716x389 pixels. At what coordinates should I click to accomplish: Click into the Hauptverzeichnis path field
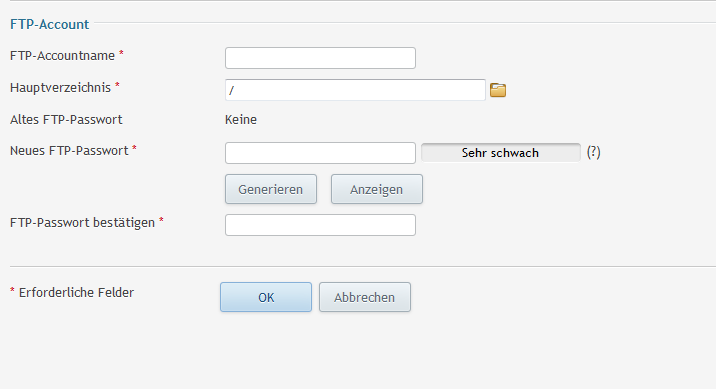(355, 90)
